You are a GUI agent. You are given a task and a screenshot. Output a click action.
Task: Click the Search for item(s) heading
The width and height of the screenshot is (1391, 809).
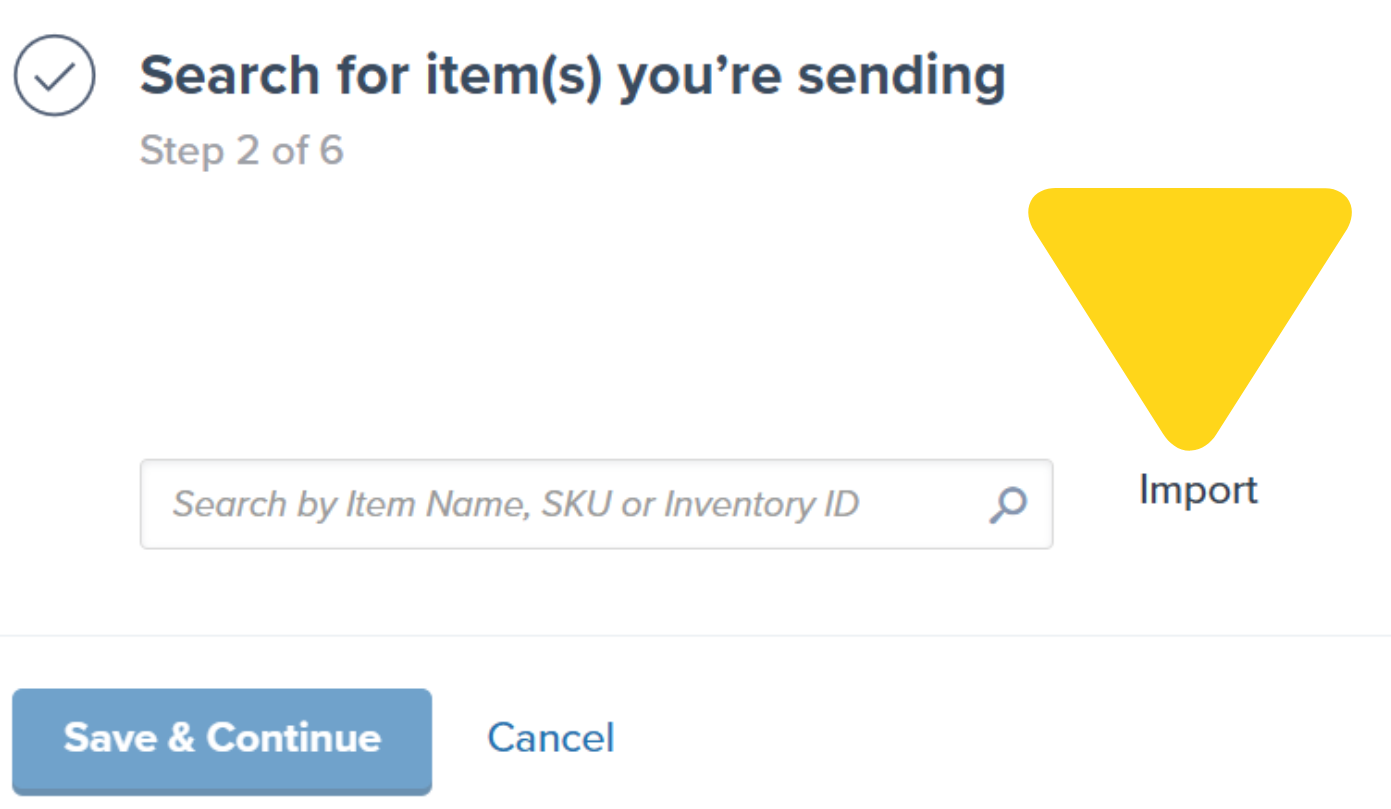pyautogui.click(x=572, y=75)
